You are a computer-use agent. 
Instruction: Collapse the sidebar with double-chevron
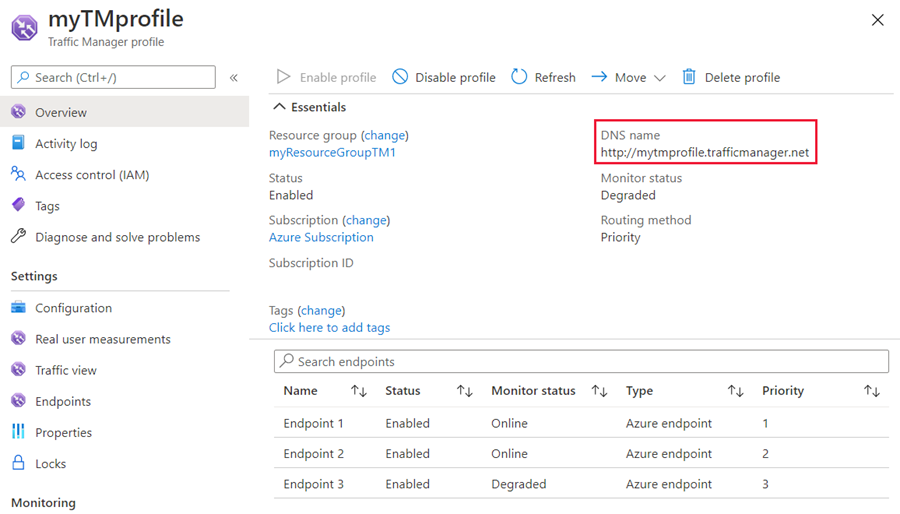click(234, 77)
